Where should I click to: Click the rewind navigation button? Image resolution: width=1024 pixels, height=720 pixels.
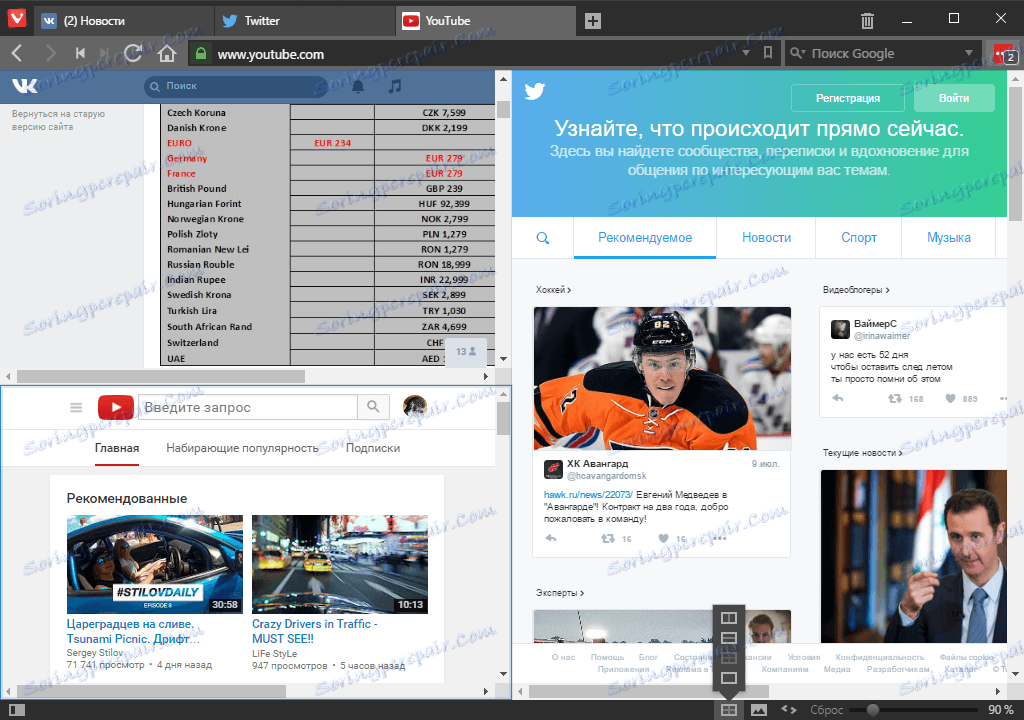[x=80, y=54]
